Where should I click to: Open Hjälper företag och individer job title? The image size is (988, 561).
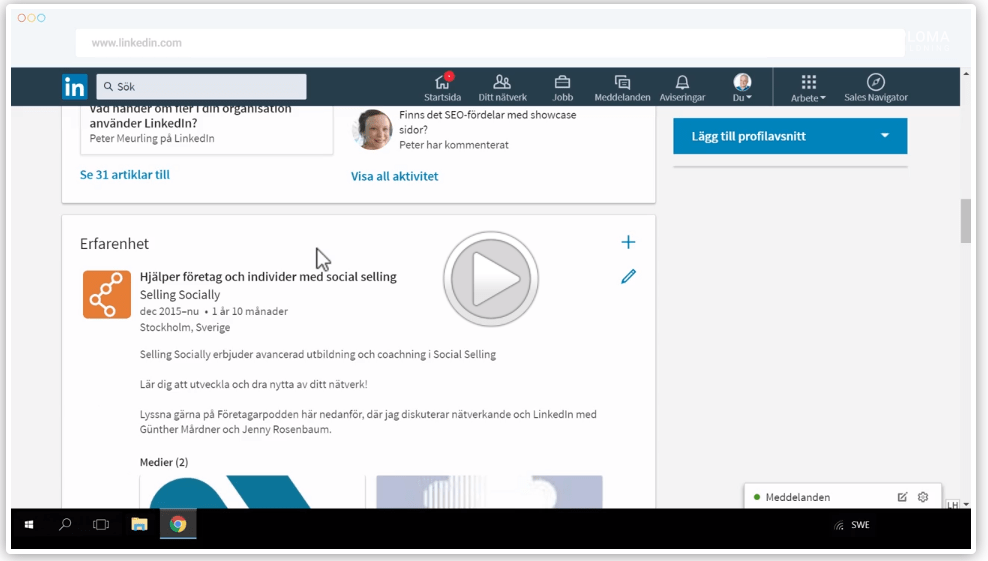pyautogui.click(x=268, y=277)
